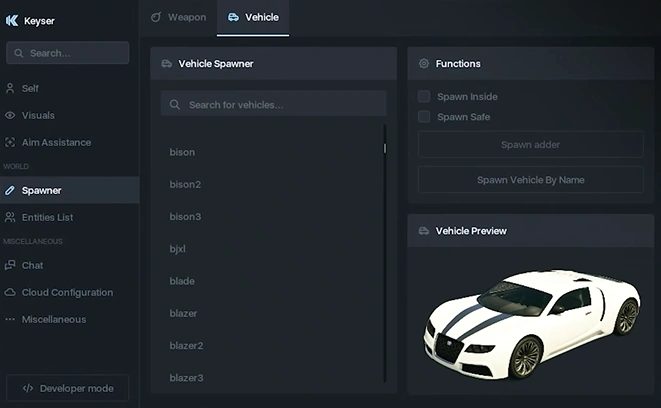This screenshot has height=408, width=661.
Task: Select the bison3 vehicle entry
Action: tap(185, 217)
